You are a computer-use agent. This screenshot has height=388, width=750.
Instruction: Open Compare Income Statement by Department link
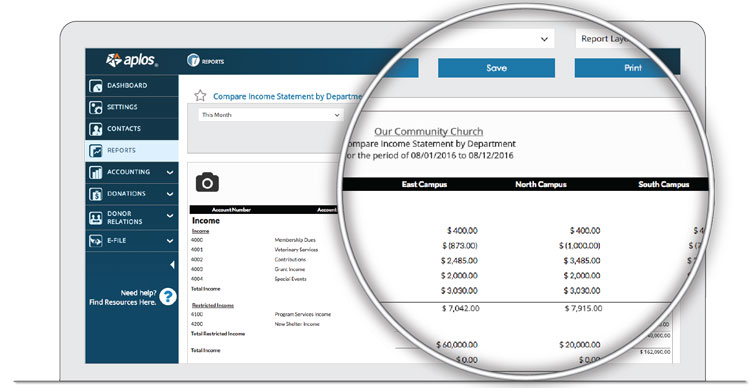click(287, 96)
